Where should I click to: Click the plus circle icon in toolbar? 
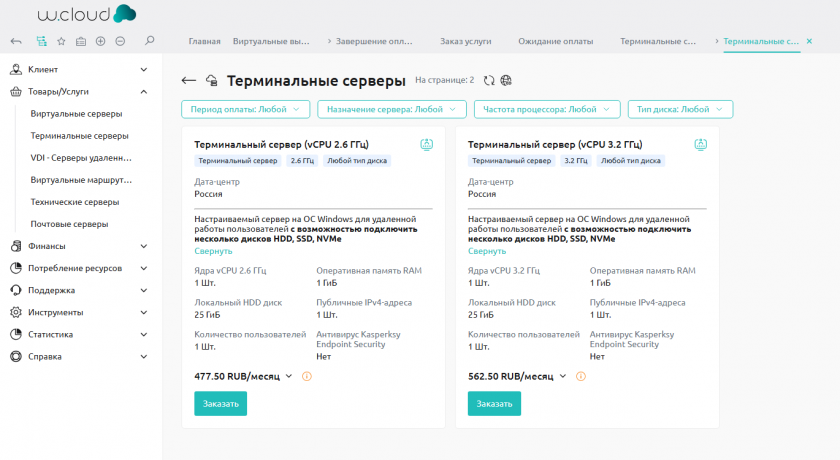coord(100,41)
